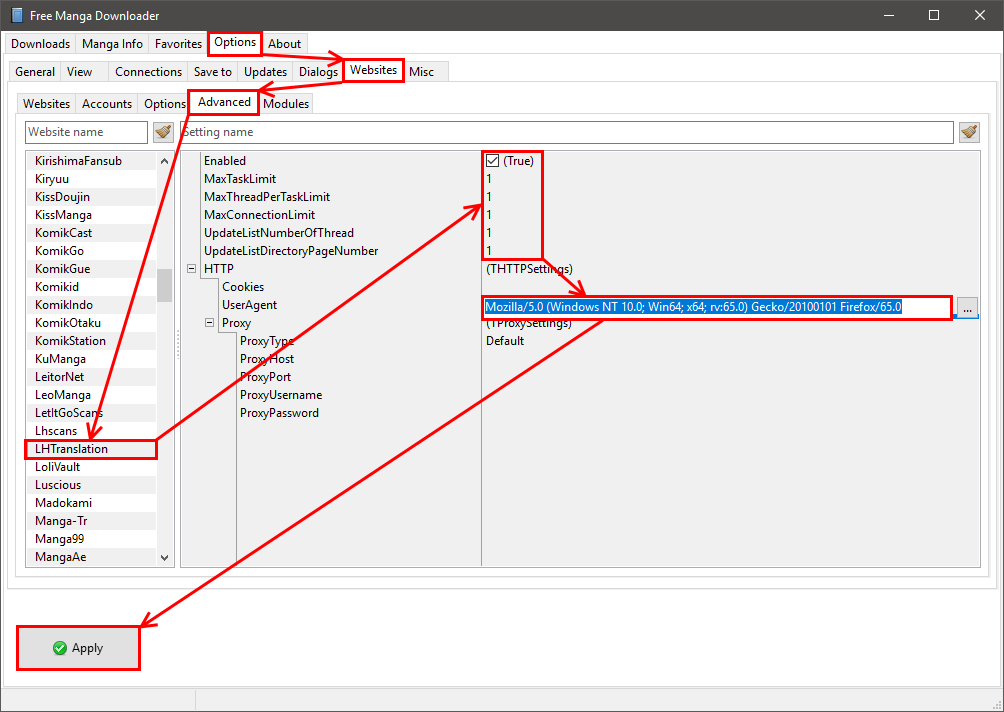
Task: Collapse the Proxy settings node
Action: click(209, 323)
